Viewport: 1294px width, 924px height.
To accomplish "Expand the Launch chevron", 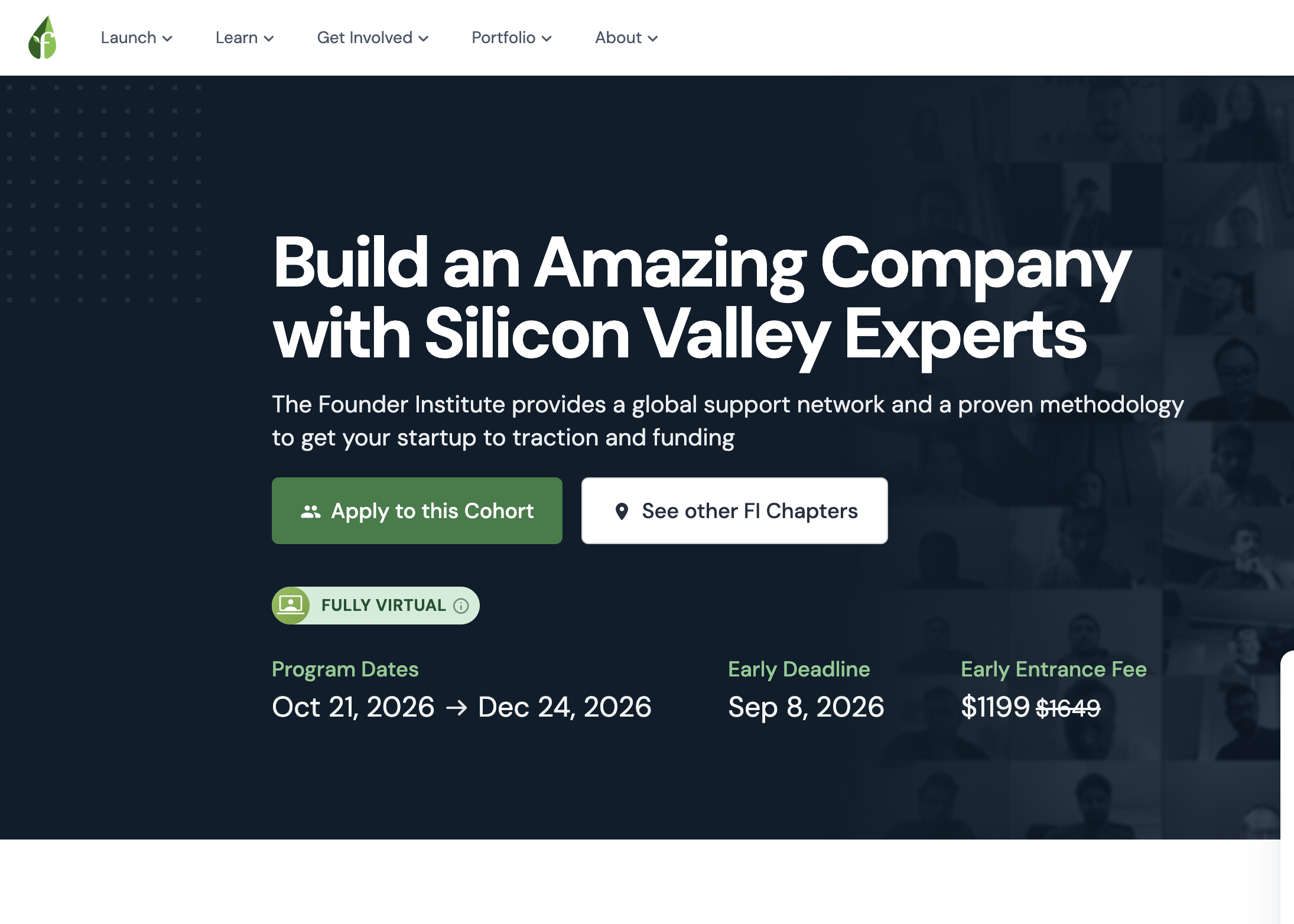I will [x=167, y=39].
